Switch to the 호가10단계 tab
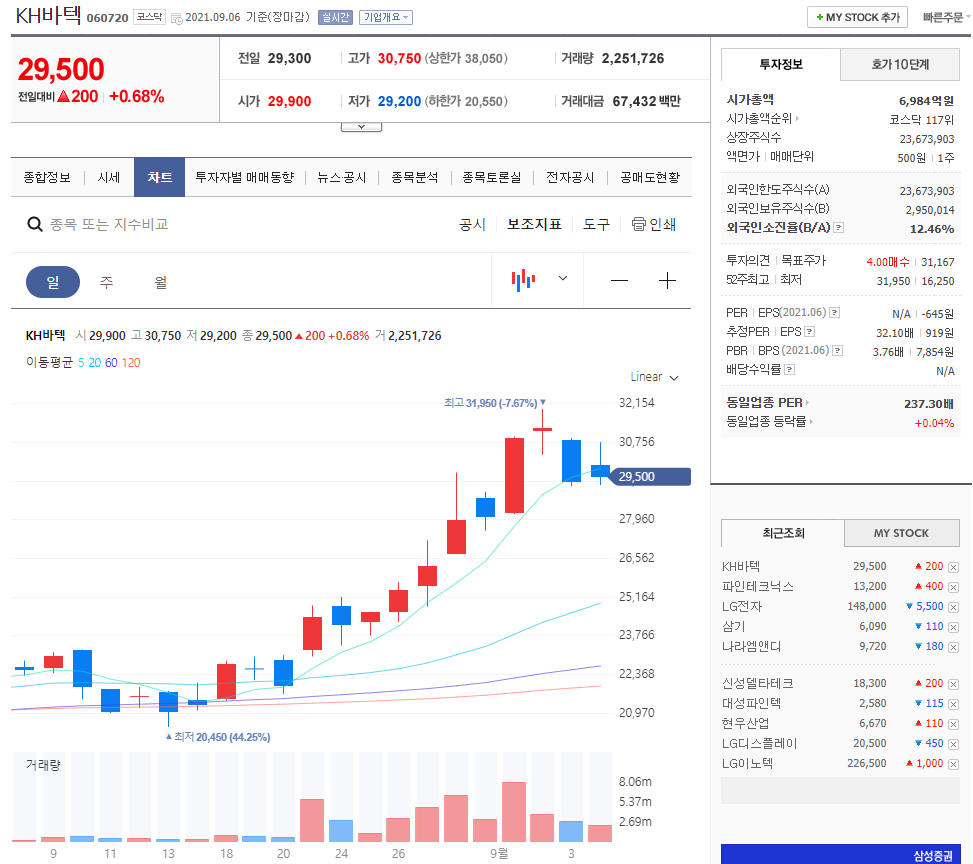The width and height of the screenshot is (973, 864). pos(900,65)
